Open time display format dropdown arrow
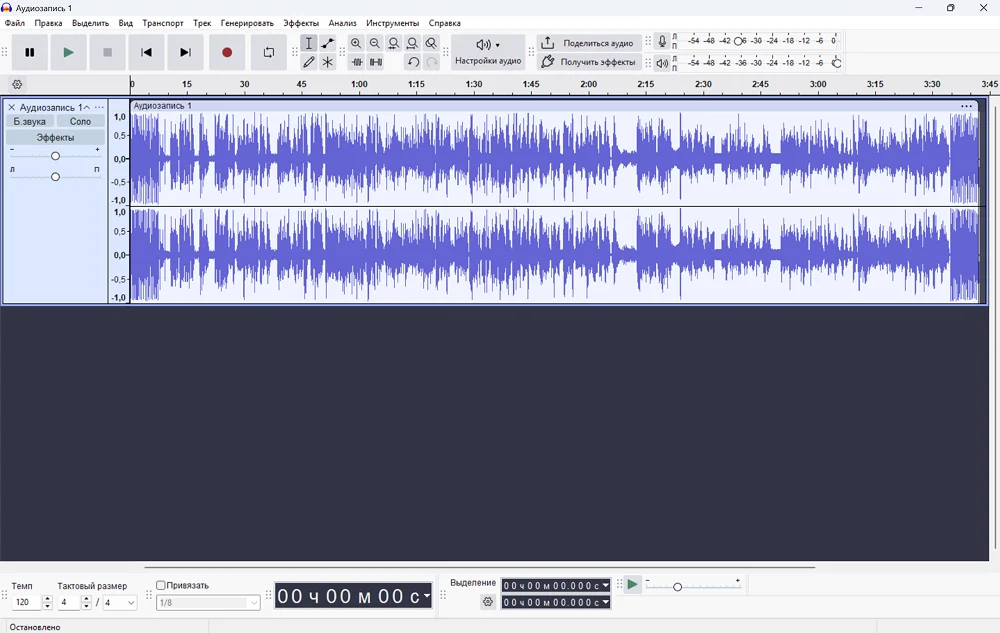1000x633 pixels. tap(427, 596)
